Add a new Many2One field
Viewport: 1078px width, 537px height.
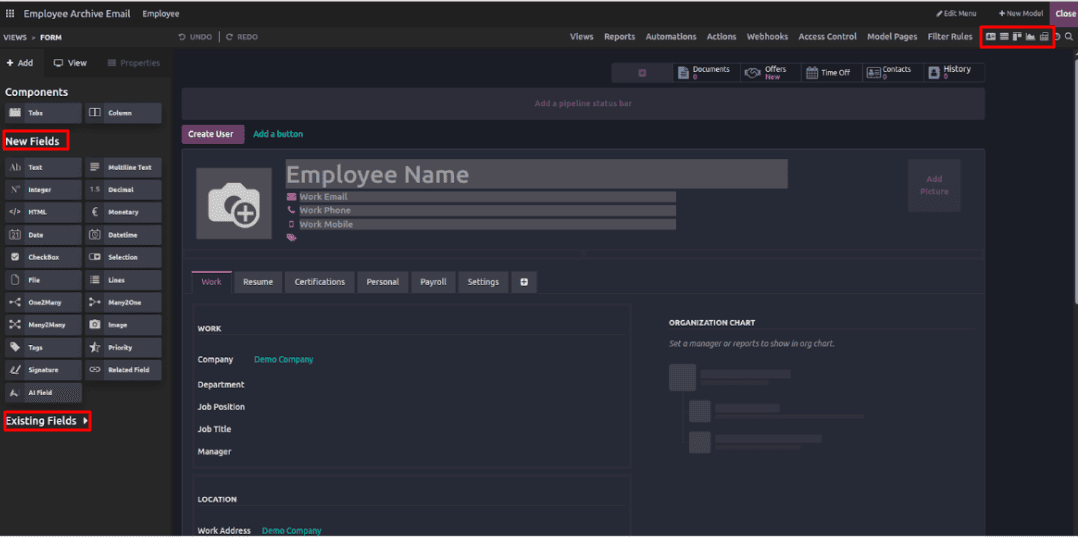click(123, 303)
